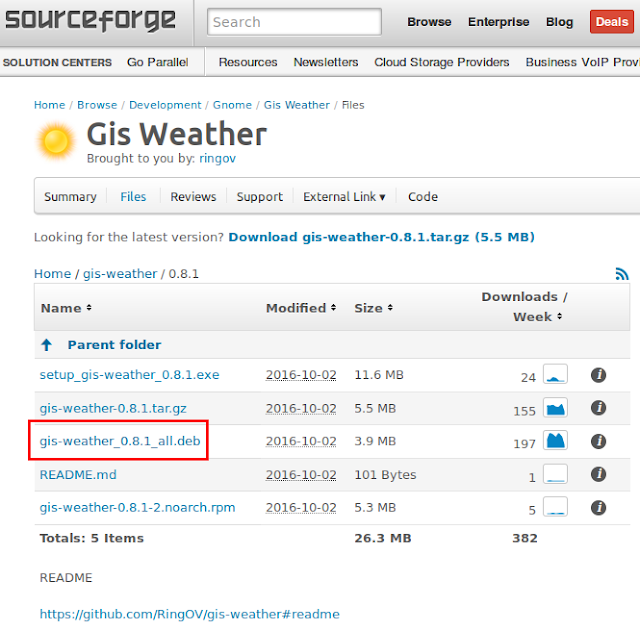640x631 pixels.
Task: Click the Parent folder up arrow icon
Action: click(47, 345)
